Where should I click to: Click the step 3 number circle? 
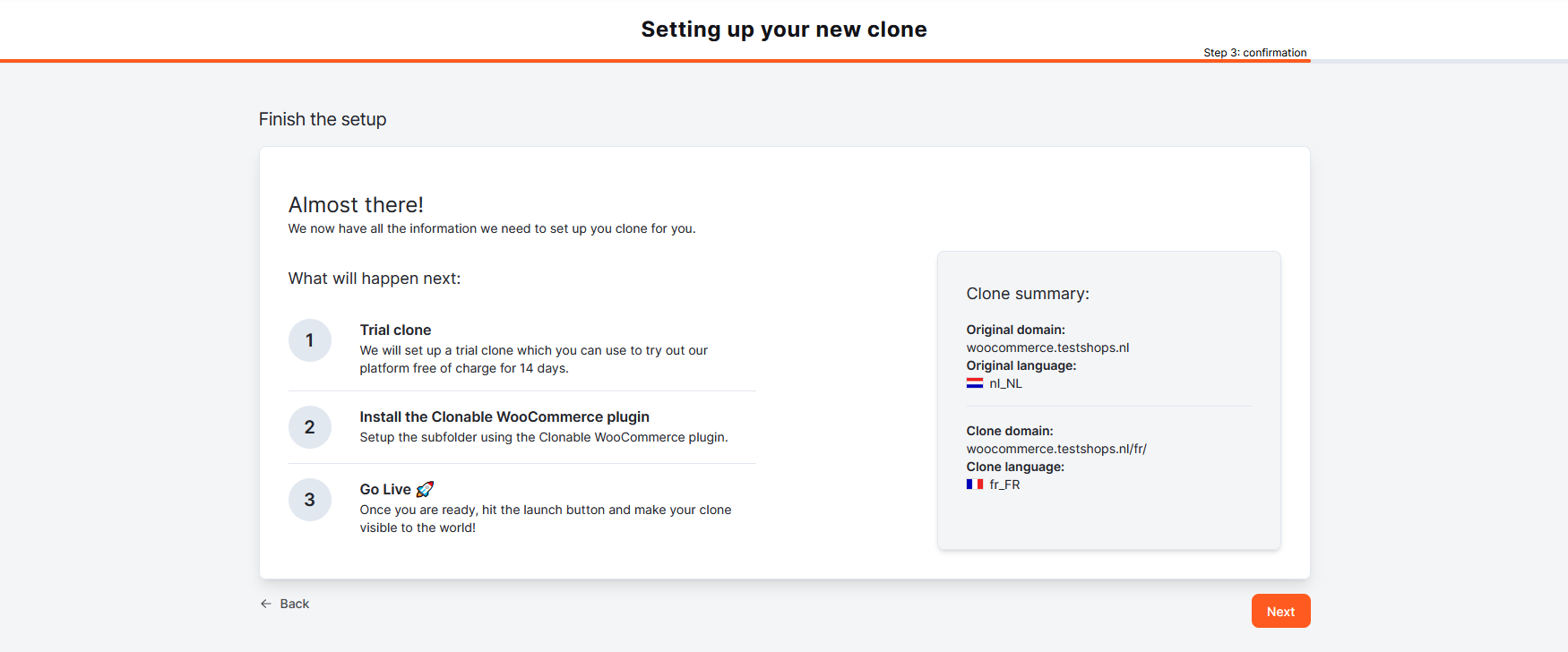click(310, 500)
